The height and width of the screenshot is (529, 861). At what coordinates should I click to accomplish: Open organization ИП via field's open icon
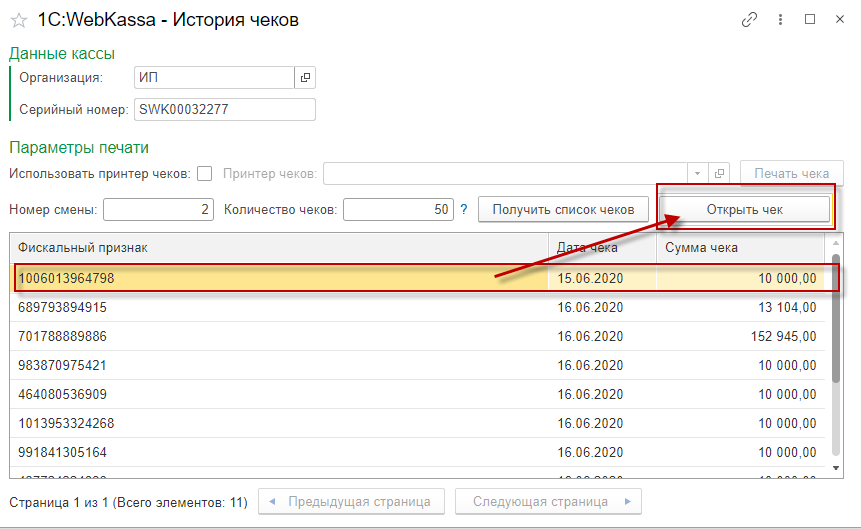point(305,77)
